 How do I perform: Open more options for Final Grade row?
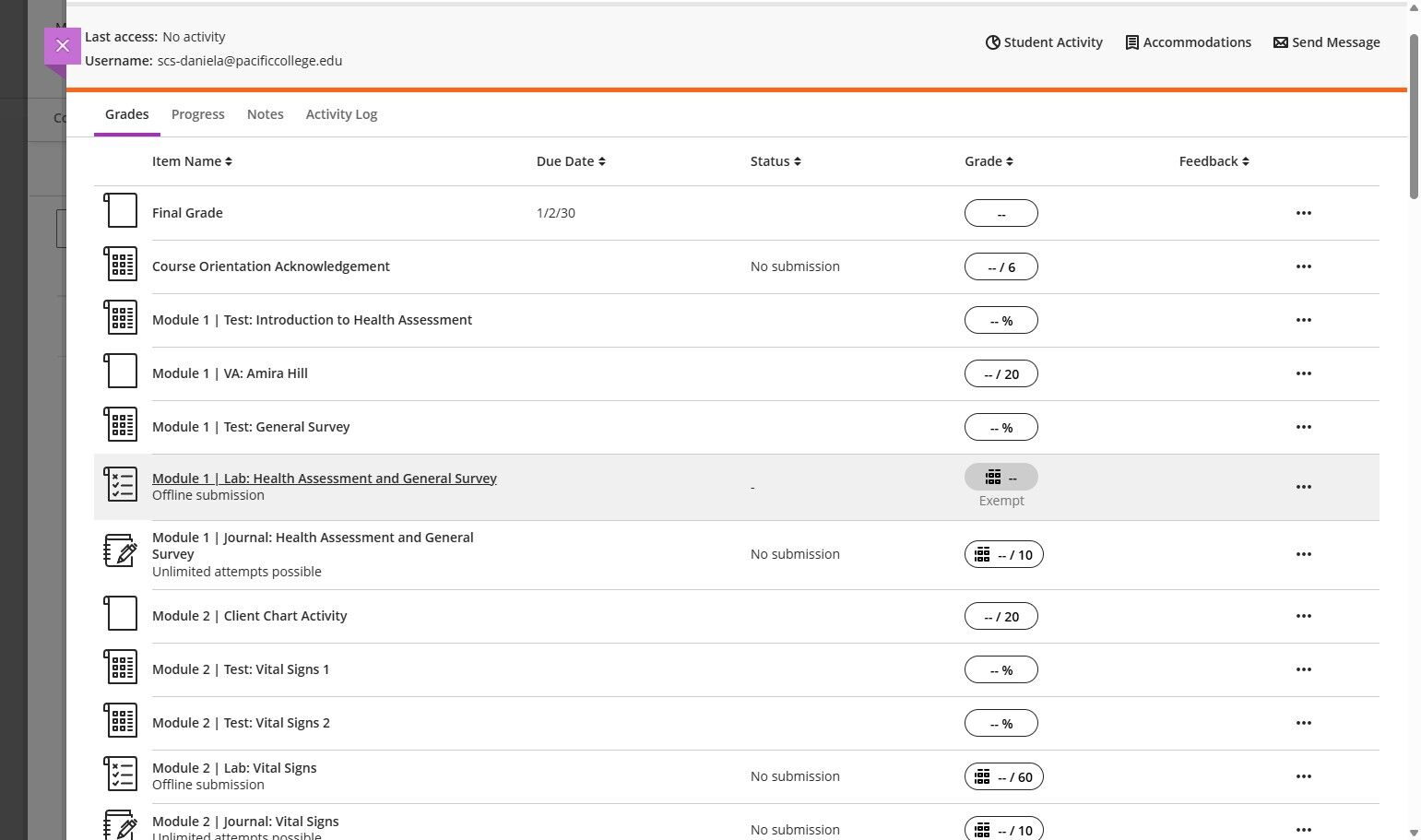1304,213
